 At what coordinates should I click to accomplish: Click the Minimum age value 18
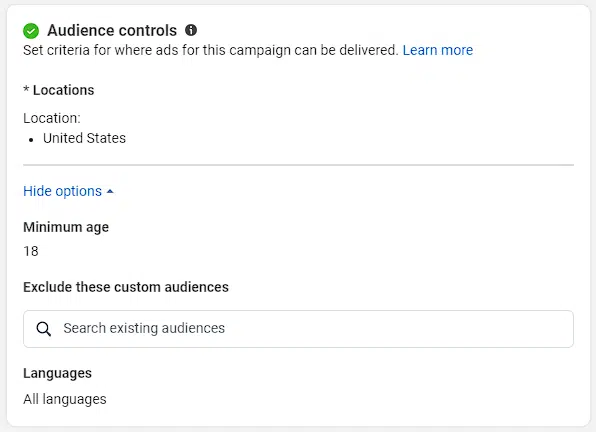tap(31, 251)
